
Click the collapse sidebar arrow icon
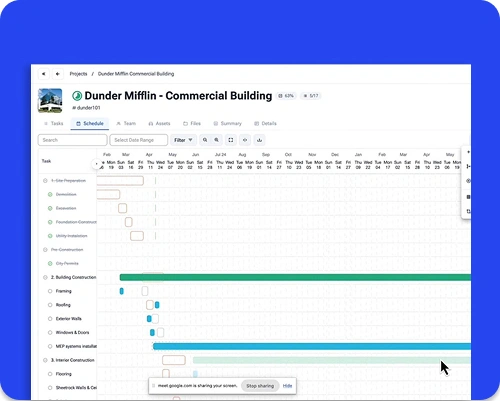(44, 74)
